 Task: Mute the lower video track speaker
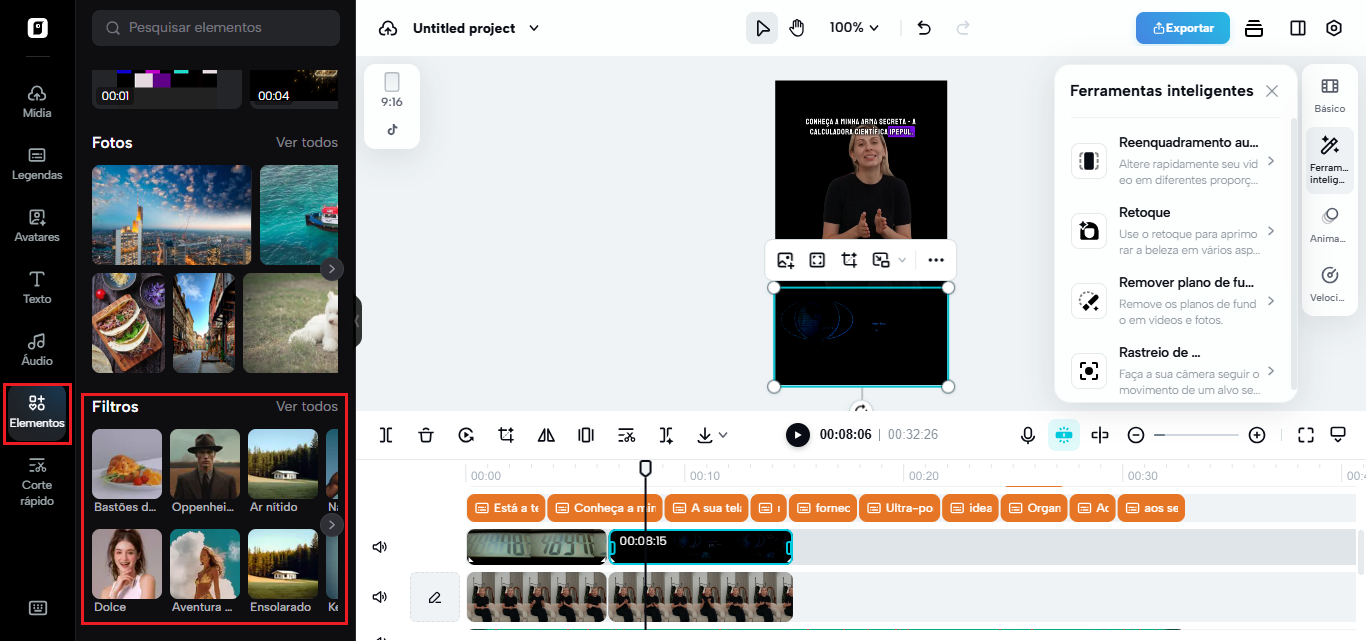tap(380, 597)
